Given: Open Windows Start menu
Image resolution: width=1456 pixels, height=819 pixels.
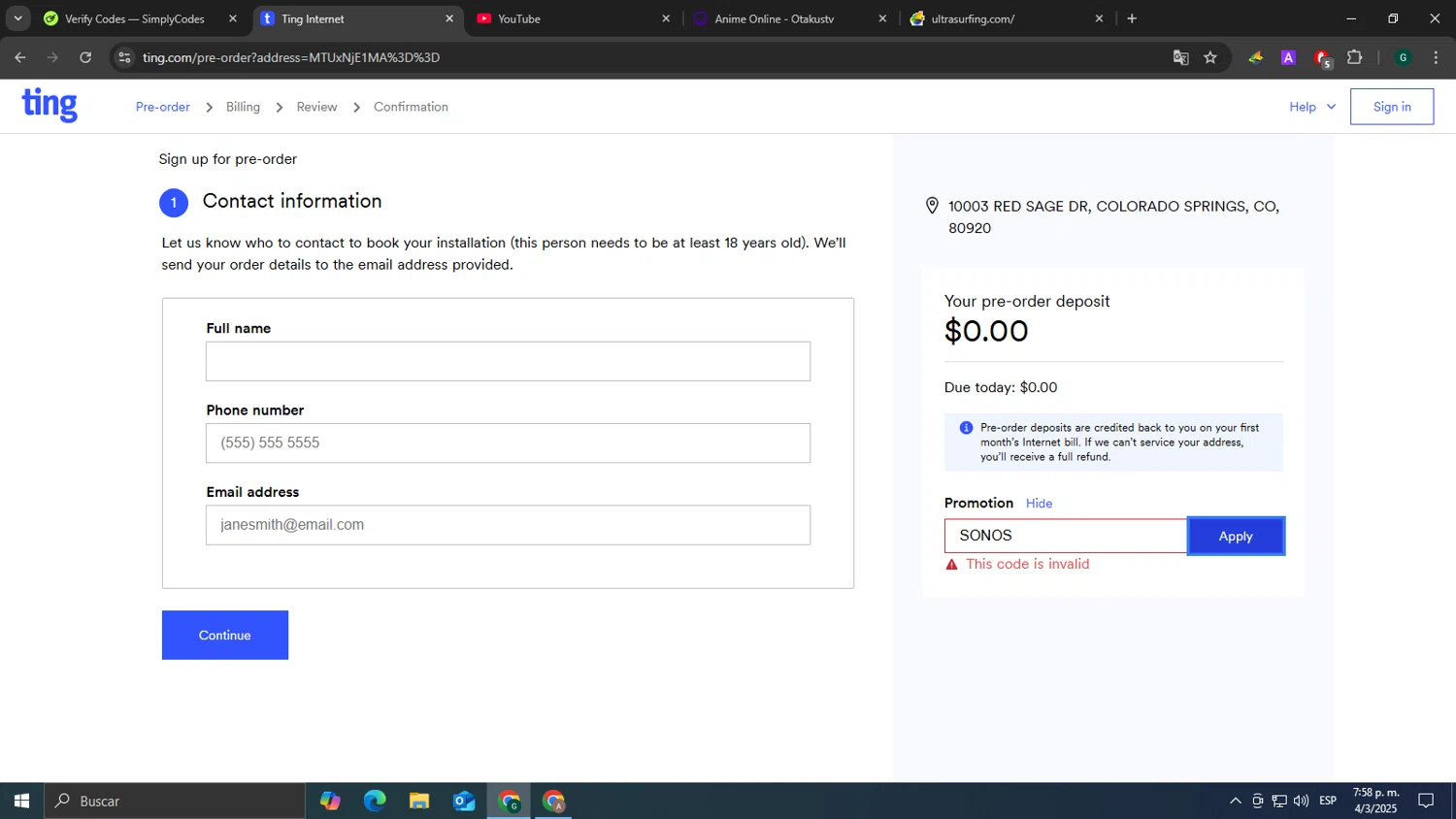Looking at the screenshot, I should point(21,801).
